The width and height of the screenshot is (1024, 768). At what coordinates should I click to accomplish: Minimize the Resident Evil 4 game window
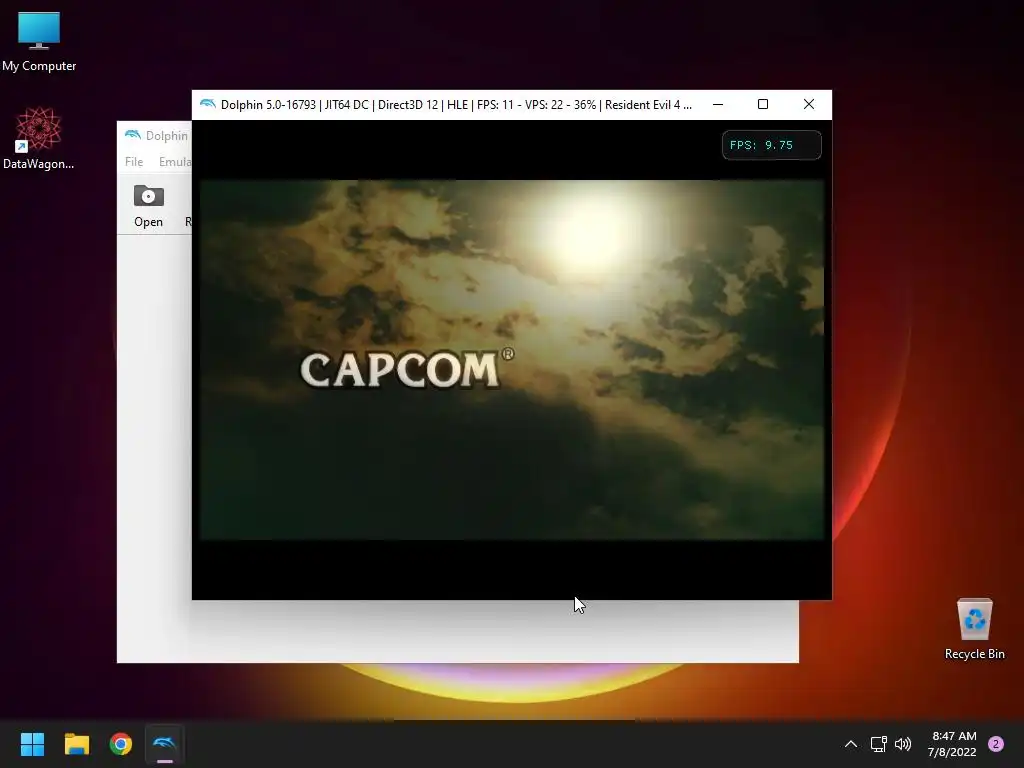pyautogui.click(x=718, y=104)
